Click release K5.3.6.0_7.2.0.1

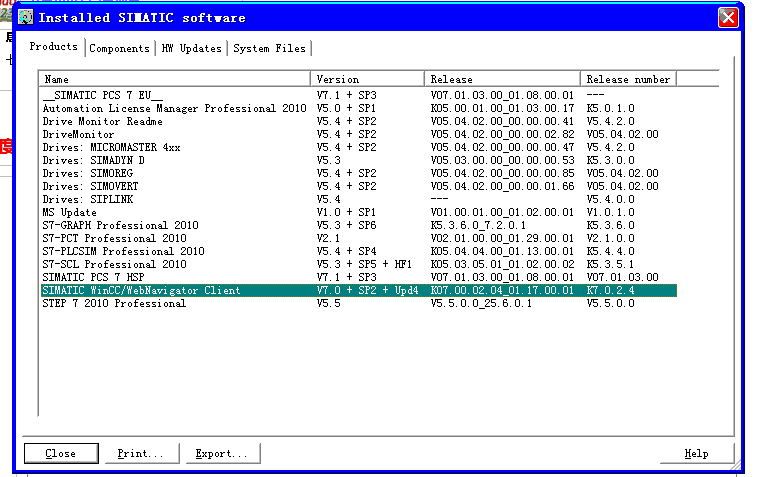click(x=478, y=225)
